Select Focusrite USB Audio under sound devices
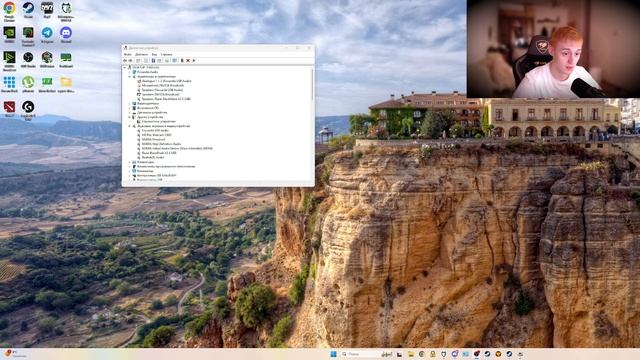This screenshot has height=360, width=640. pyautogui.click(x=155, y=130)
